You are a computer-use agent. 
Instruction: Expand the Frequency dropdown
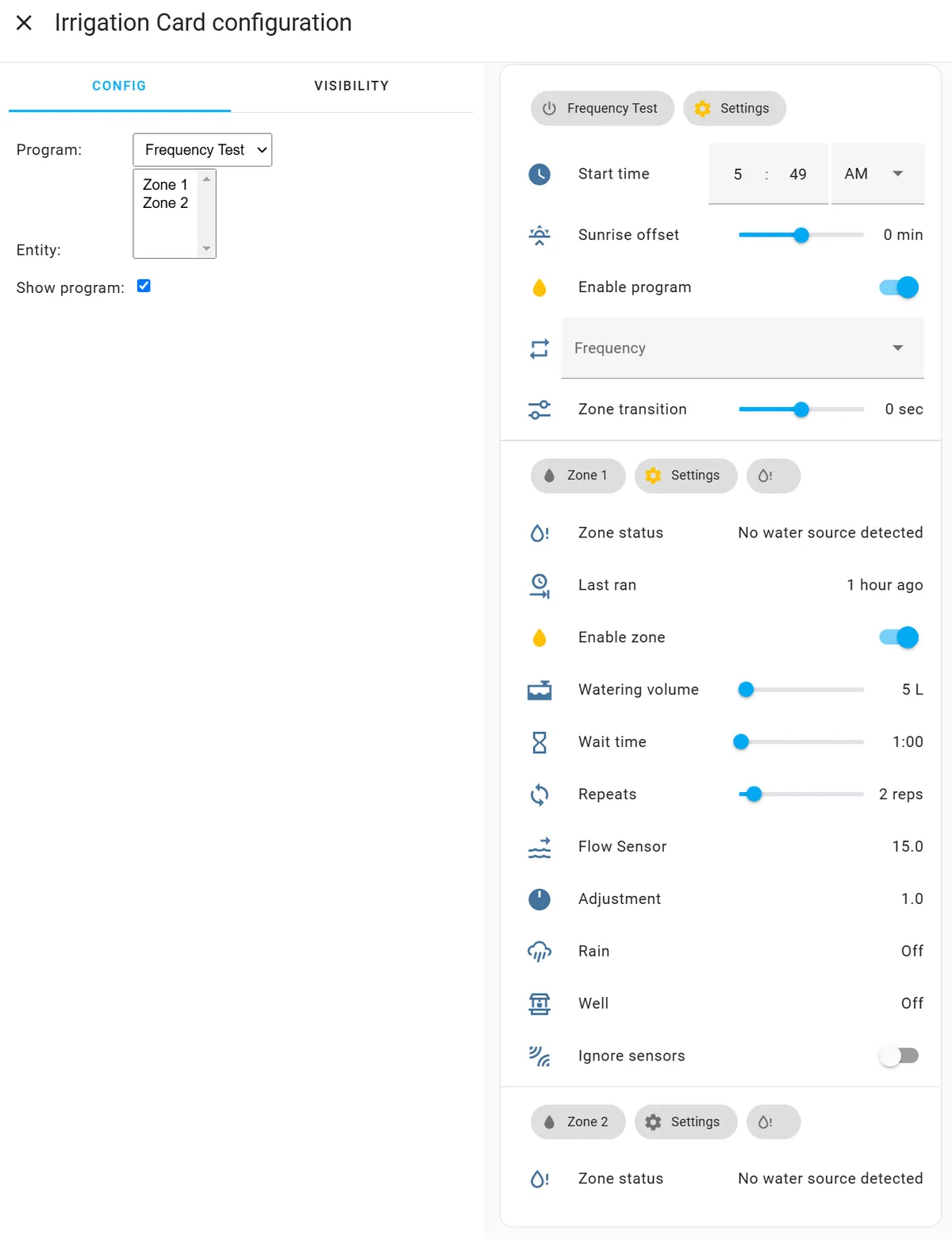tap(743, 348)
